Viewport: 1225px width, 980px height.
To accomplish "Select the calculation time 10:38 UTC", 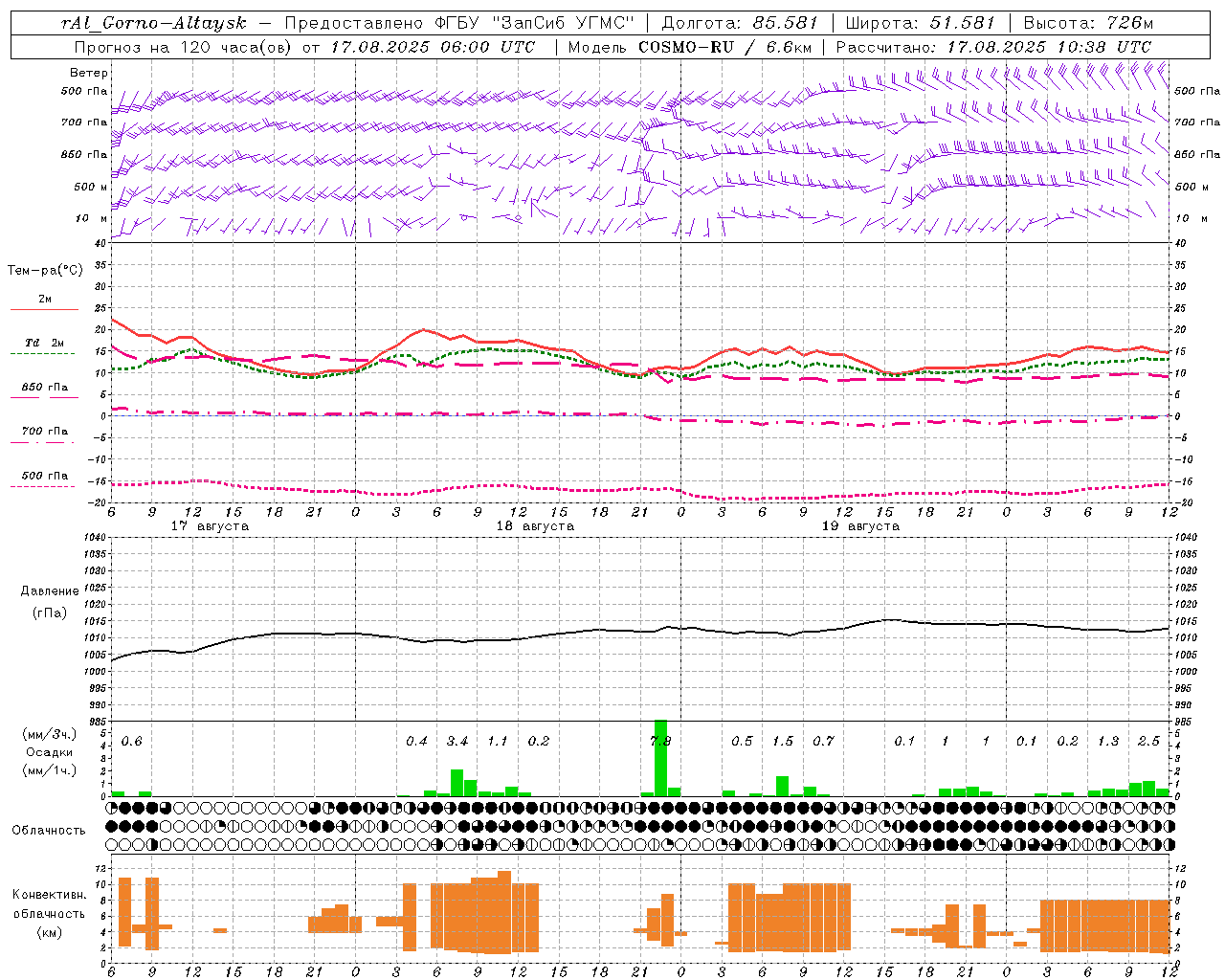I will 1102,47.
